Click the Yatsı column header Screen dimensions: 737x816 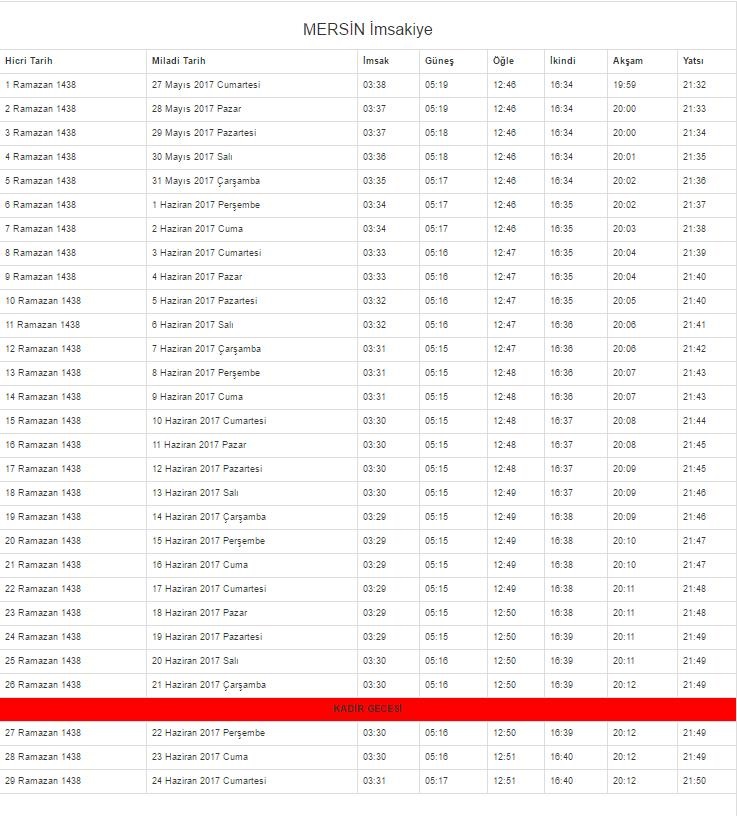[x=693, y=61]
